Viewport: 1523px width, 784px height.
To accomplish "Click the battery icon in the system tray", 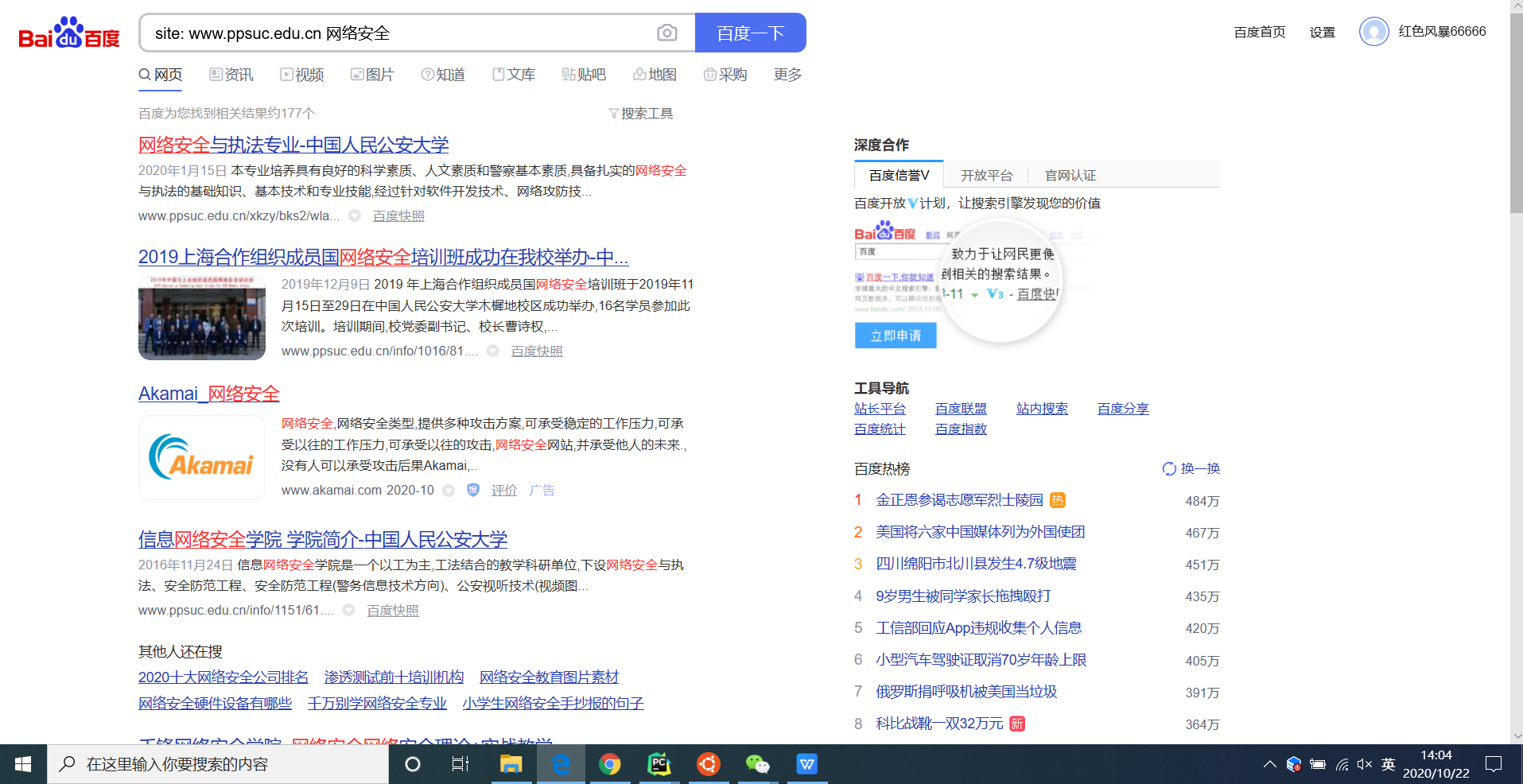I will [x=1318, y=764].
